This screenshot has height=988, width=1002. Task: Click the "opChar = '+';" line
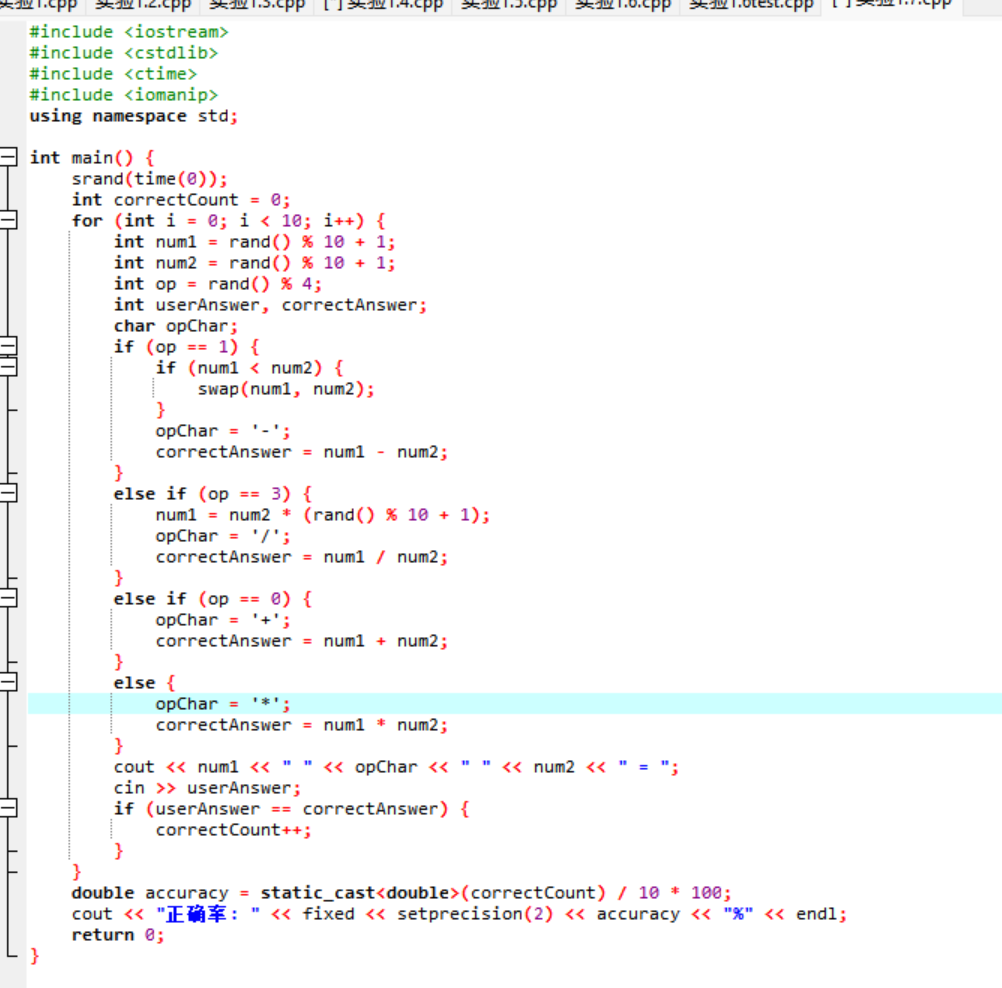222,620
